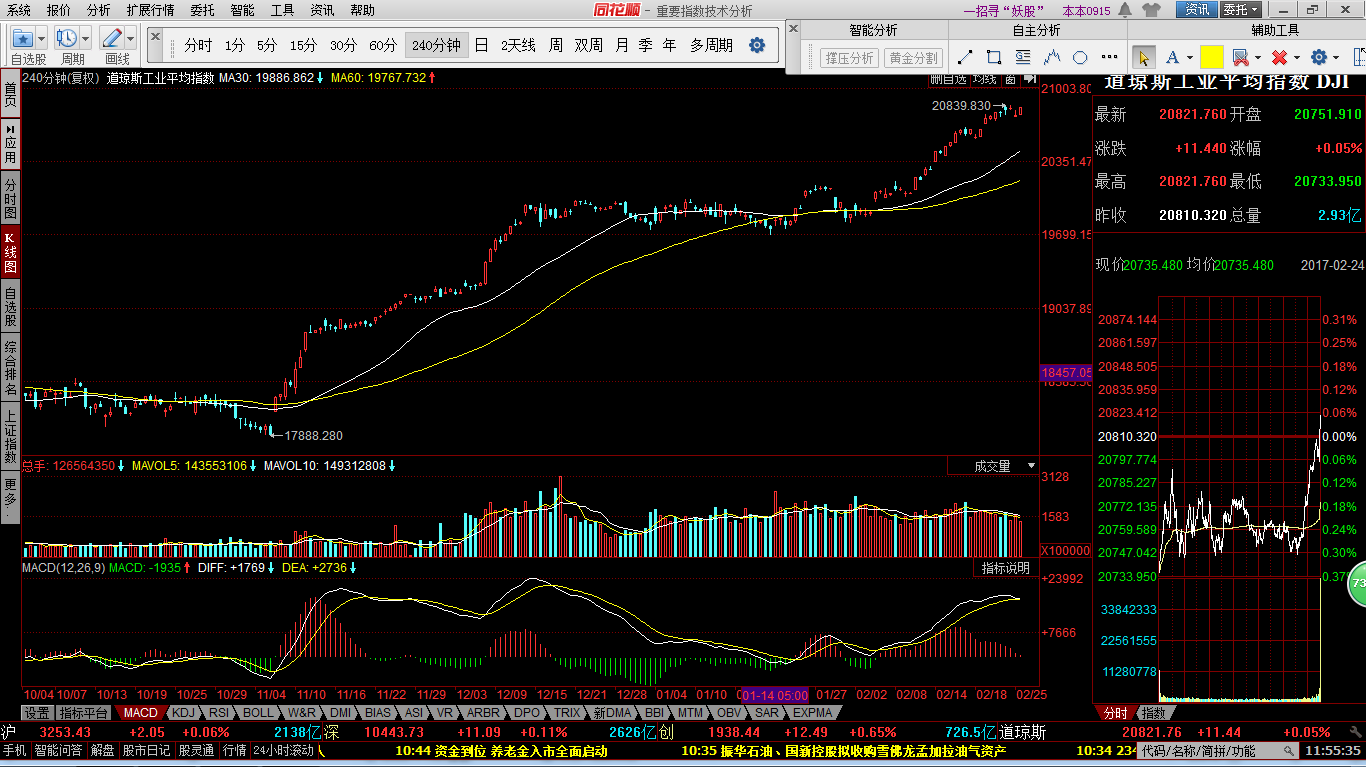Screen dimensions: 1366x767
Task: Select the 240分钟 period button
Action: 436,45
